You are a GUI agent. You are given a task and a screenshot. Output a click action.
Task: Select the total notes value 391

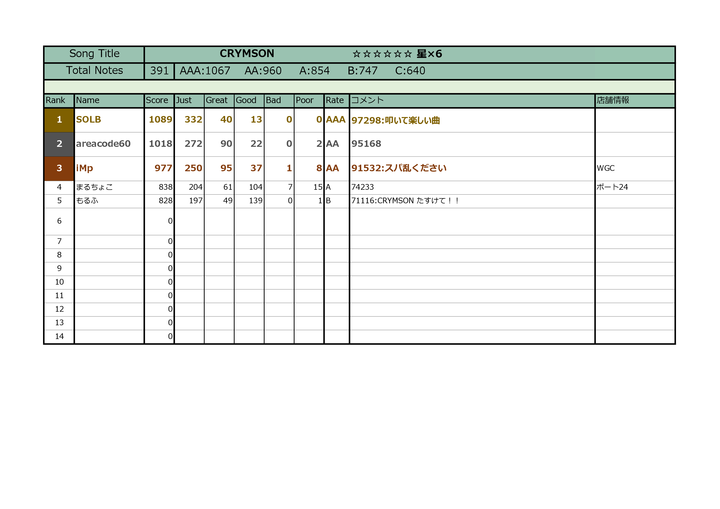pos(159,71)
